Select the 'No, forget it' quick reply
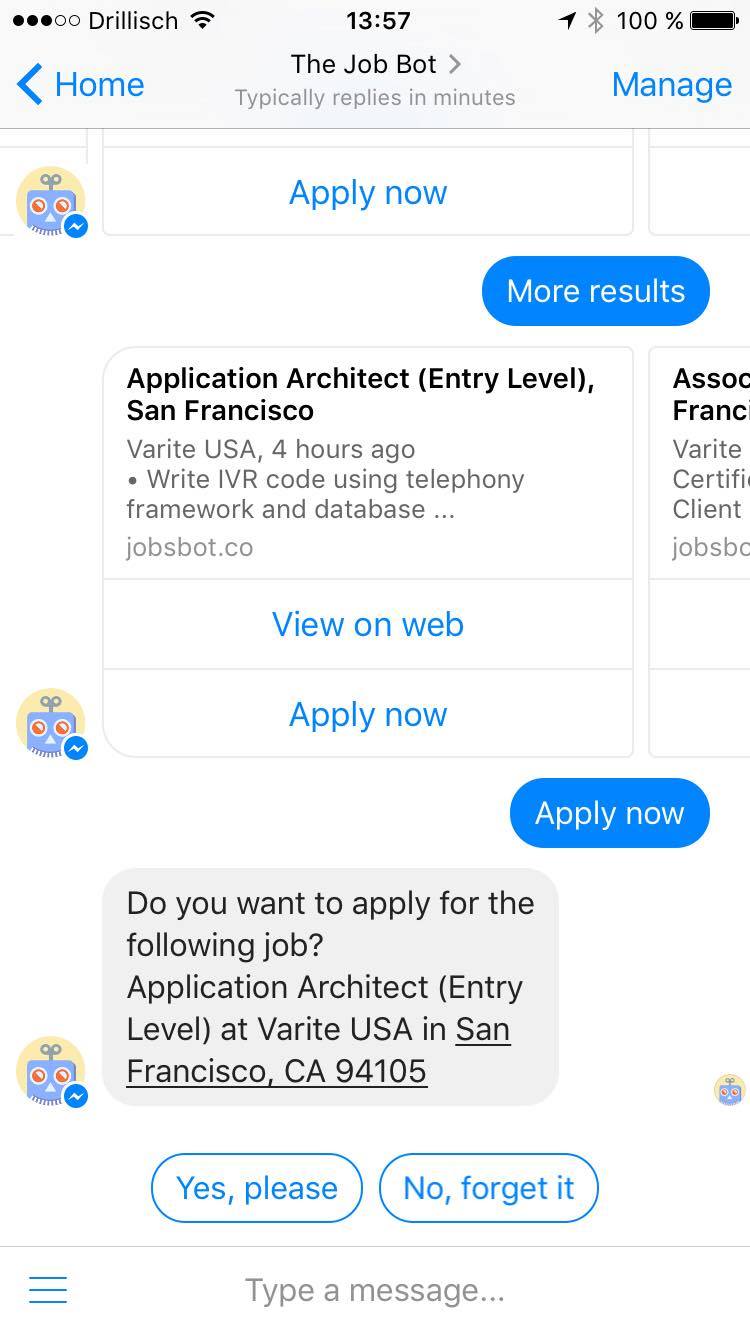This screenshot has width=750, height=1334. click(488, 1188)
